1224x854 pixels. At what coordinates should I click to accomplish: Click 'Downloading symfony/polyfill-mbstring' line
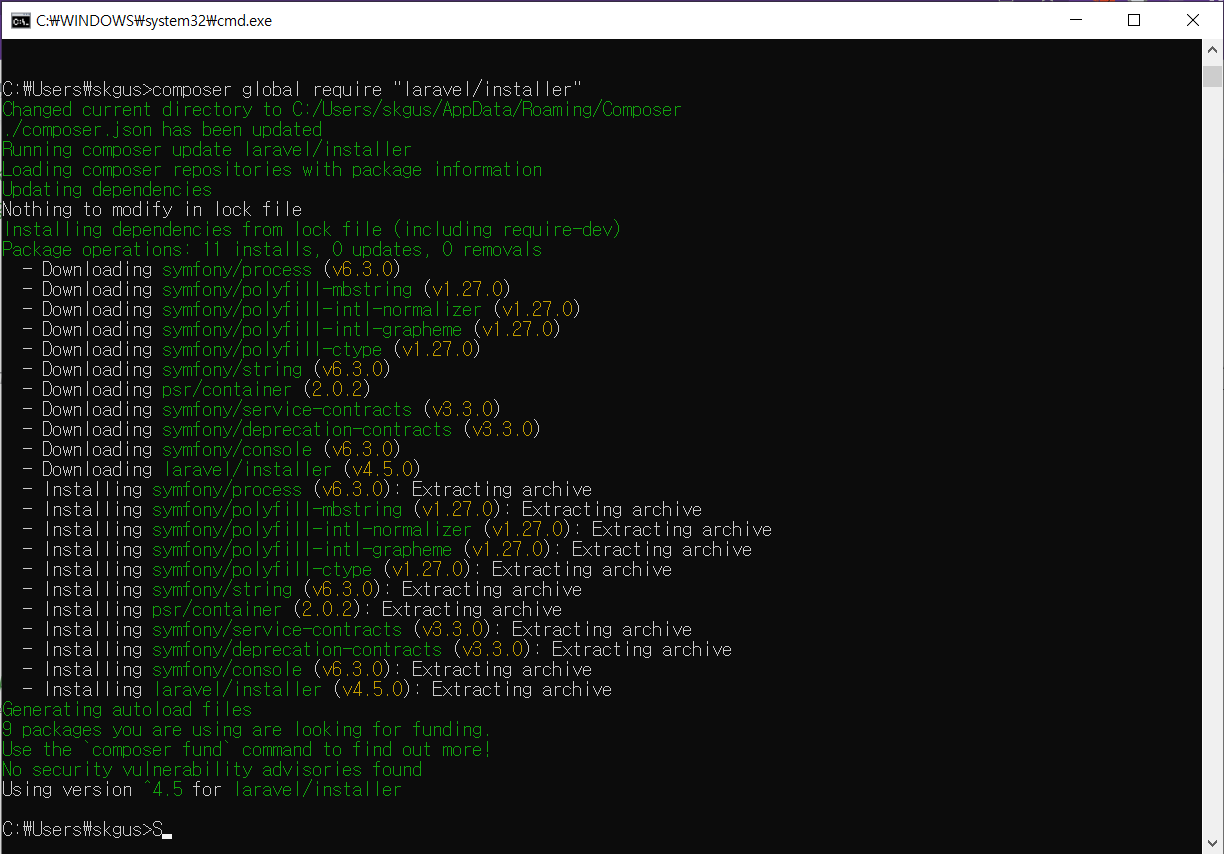tap(266, 289)
